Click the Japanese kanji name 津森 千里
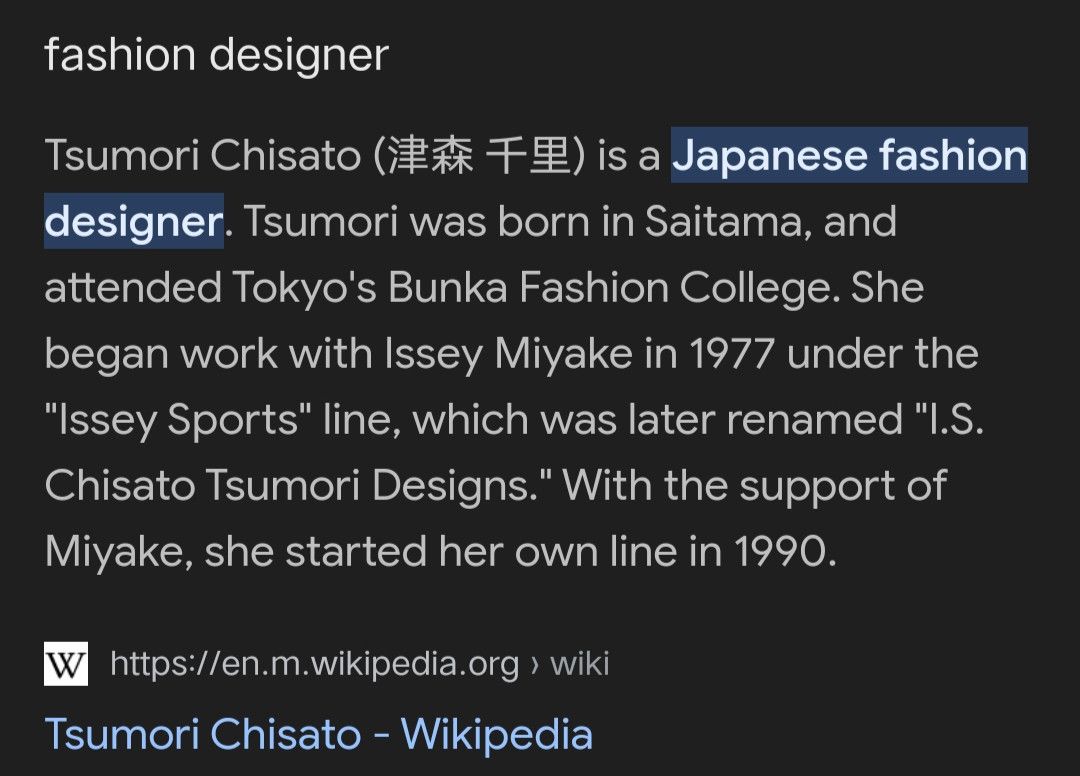 (x=479, y=156)
